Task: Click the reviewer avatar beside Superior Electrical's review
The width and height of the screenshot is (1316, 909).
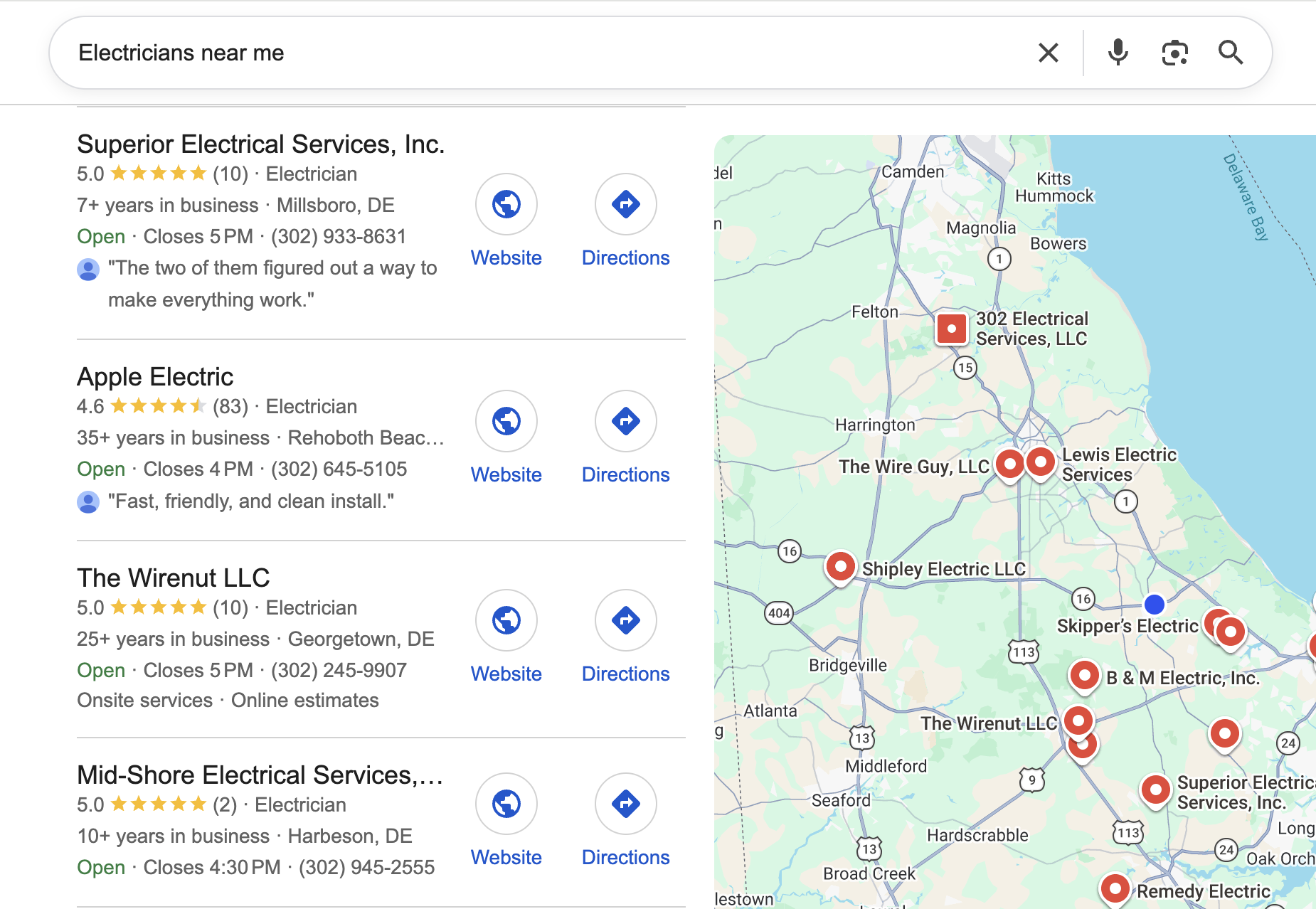Action: coord(88,270)
